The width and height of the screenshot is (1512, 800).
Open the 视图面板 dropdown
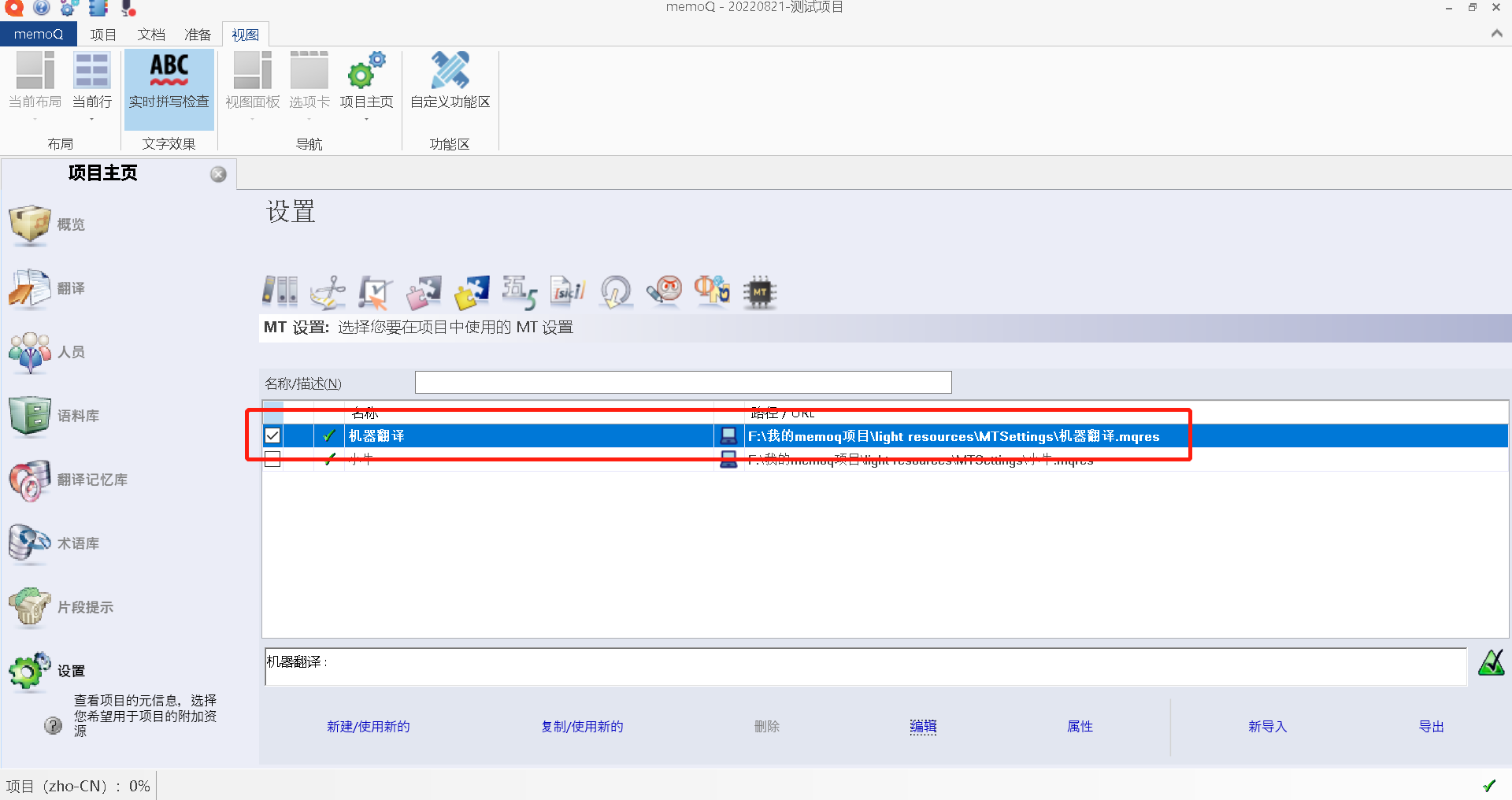[252, 87]
